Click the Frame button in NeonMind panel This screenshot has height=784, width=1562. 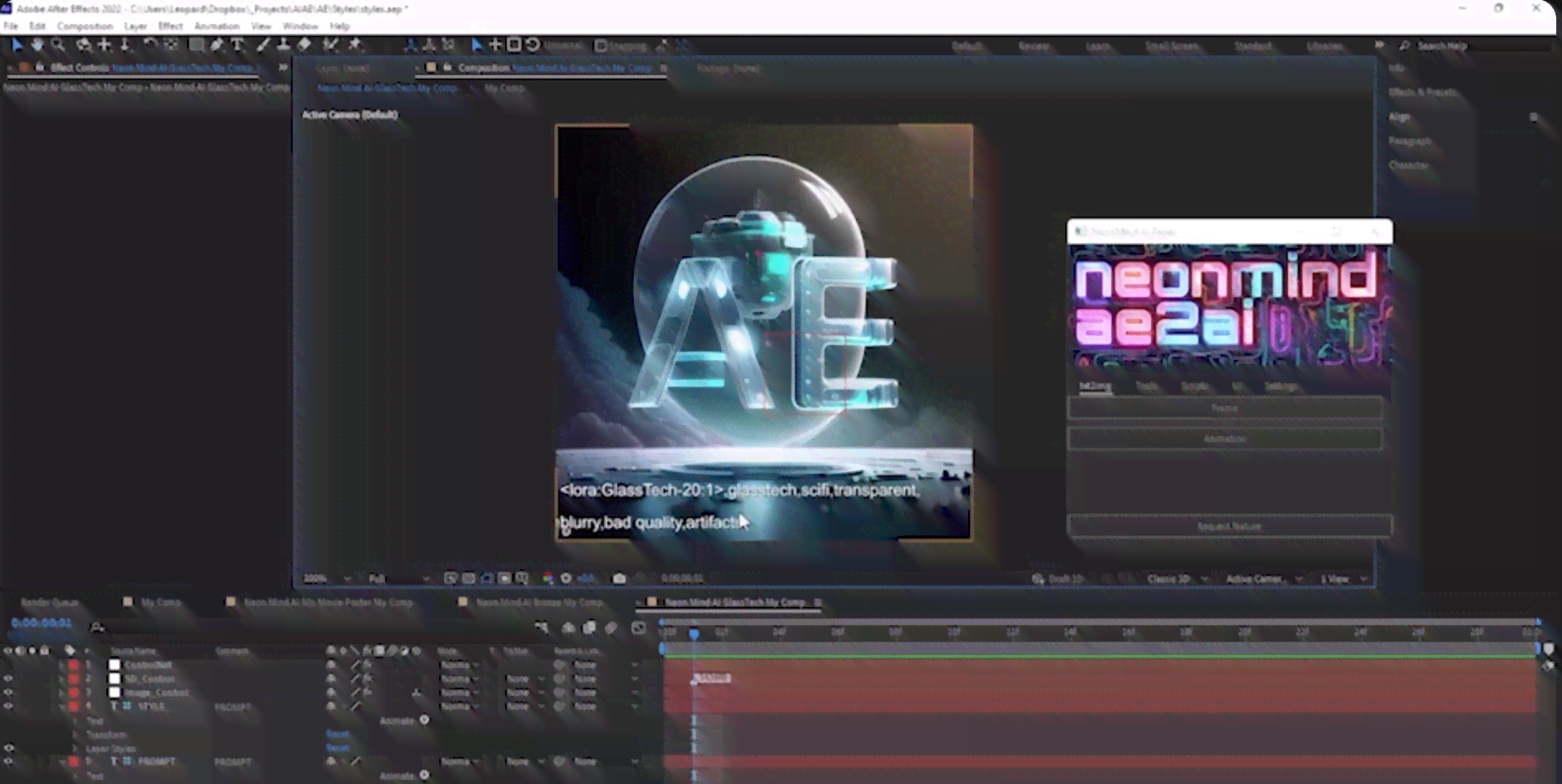click(x=1224, y=408)
